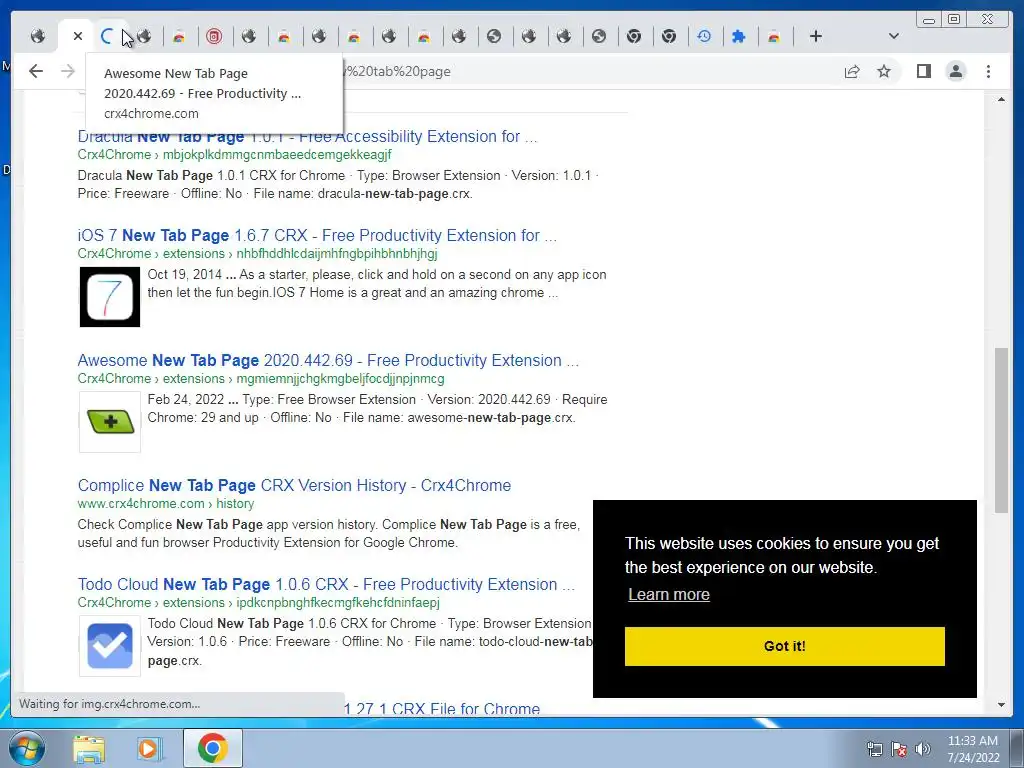This screenshot has width=1024, height=768.
Task: Open the browser side panel
Action: [x=923, y=71]
